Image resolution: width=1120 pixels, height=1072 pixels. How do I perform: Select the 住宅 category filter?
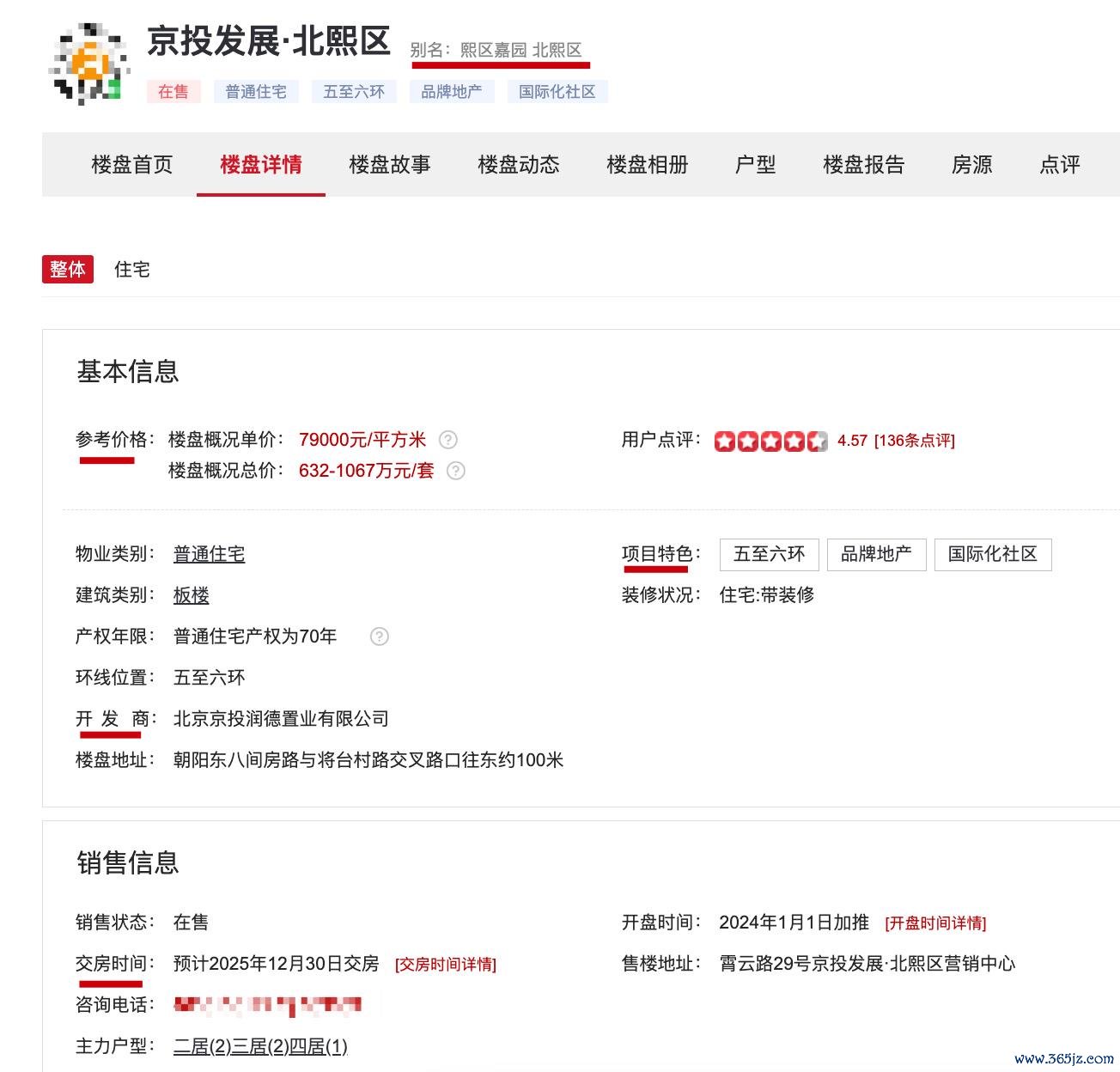click(132, 270)
